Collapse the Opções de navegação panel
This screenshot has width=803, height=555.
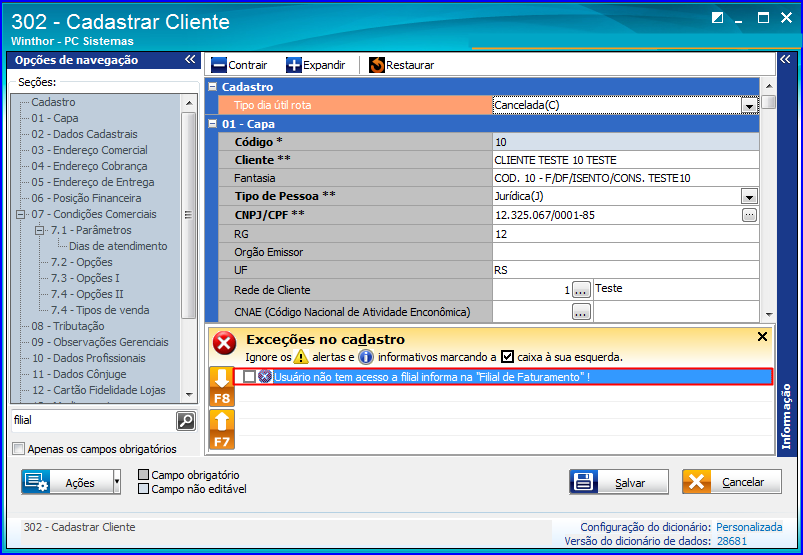(x=190, y=59)
